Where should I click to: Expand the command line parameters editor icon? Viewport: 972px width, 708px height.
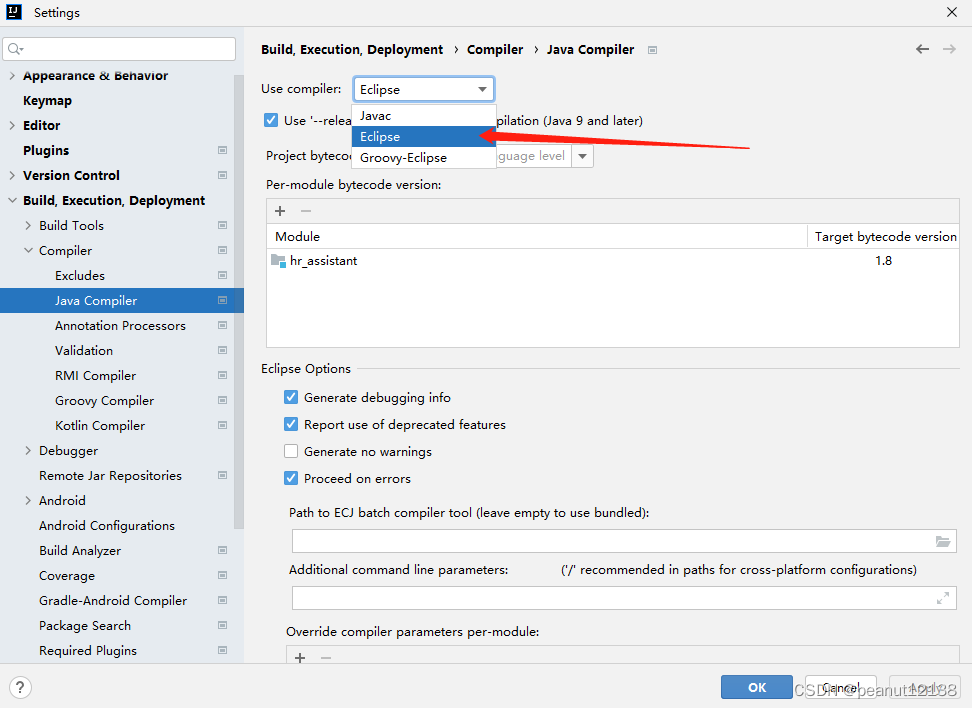pos(943,598)
